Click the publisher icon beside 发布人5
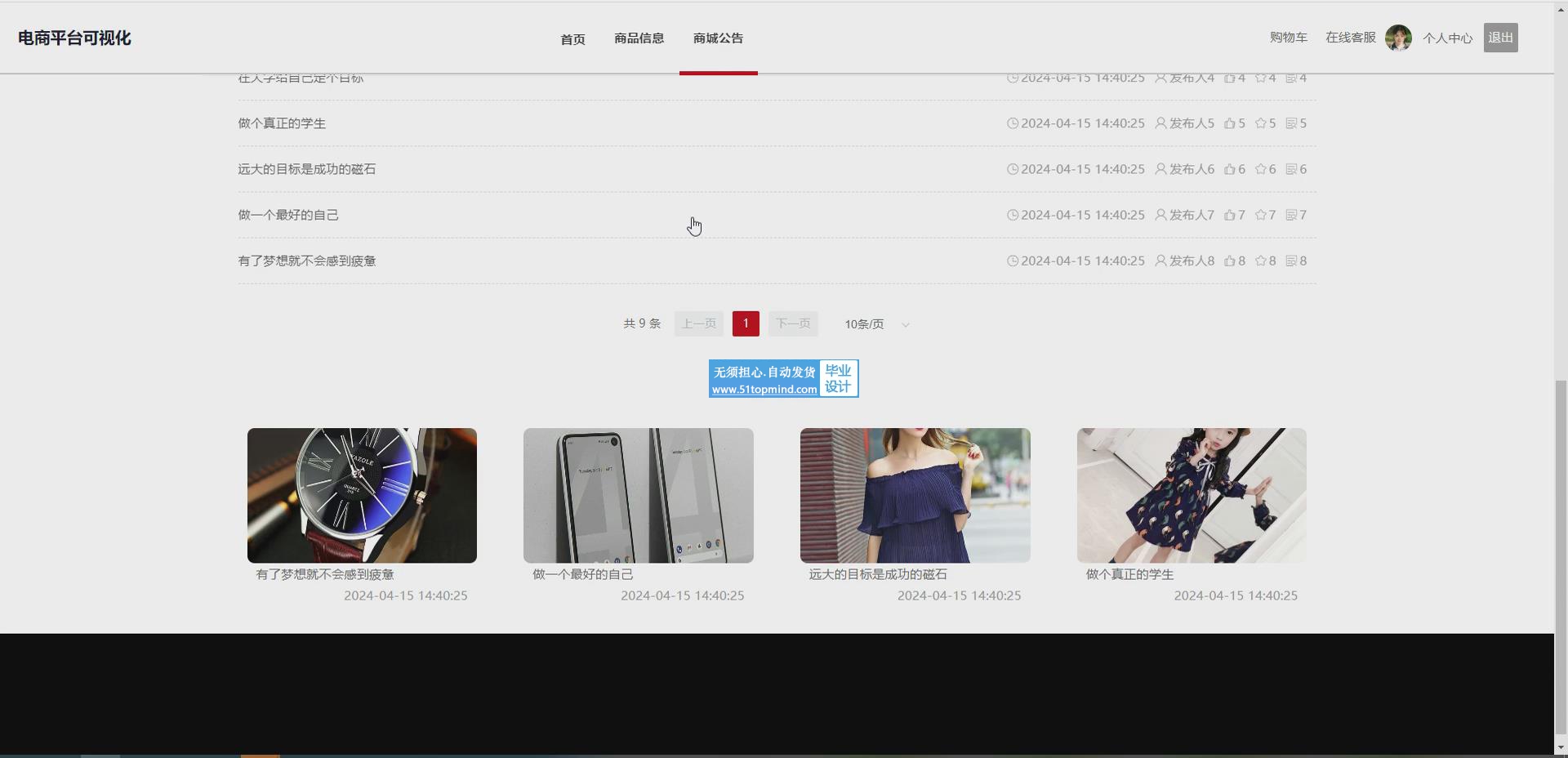This screenshot has width=1568, height=758. pos(1160,123)
